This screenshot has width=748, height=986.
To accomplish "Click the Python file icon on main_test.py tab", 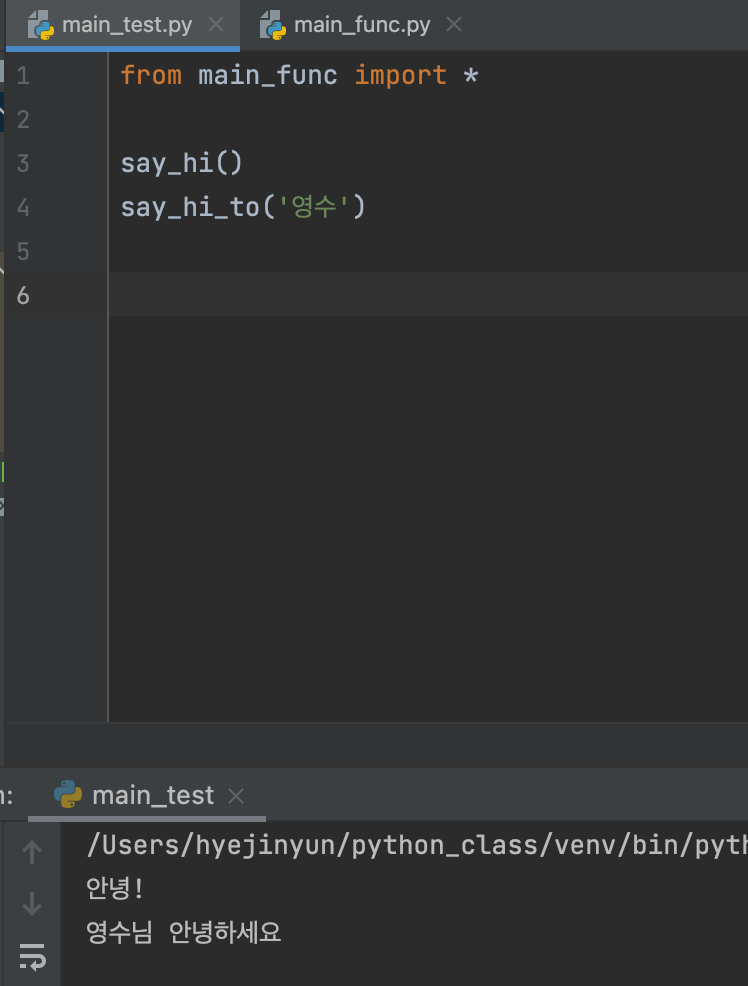I will pyautogui.click(x=41, y=25).
